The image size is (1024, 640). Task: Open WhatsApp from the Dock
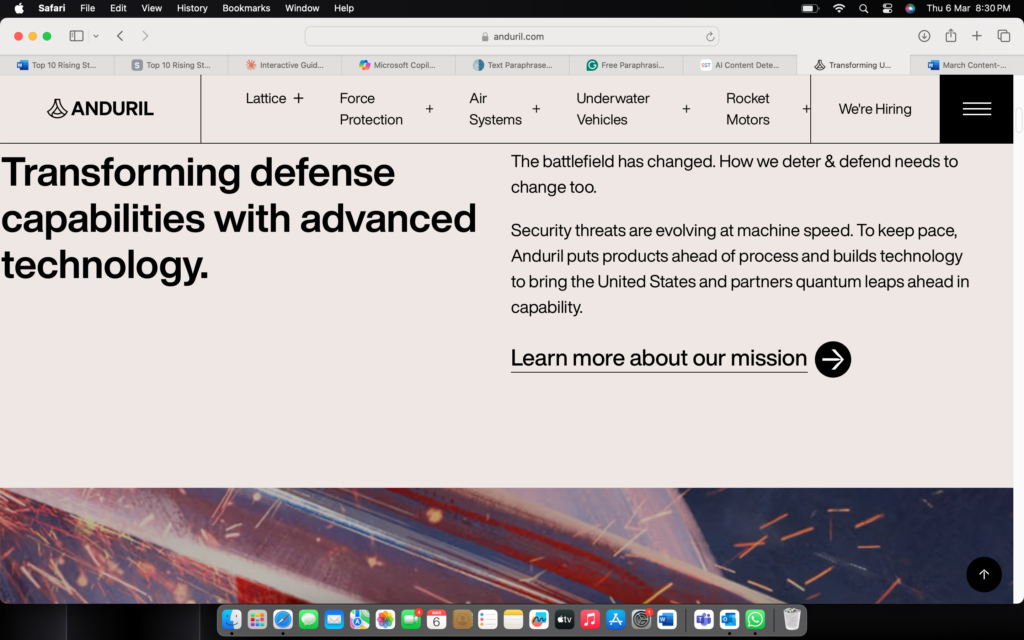(x=755, y=618)
